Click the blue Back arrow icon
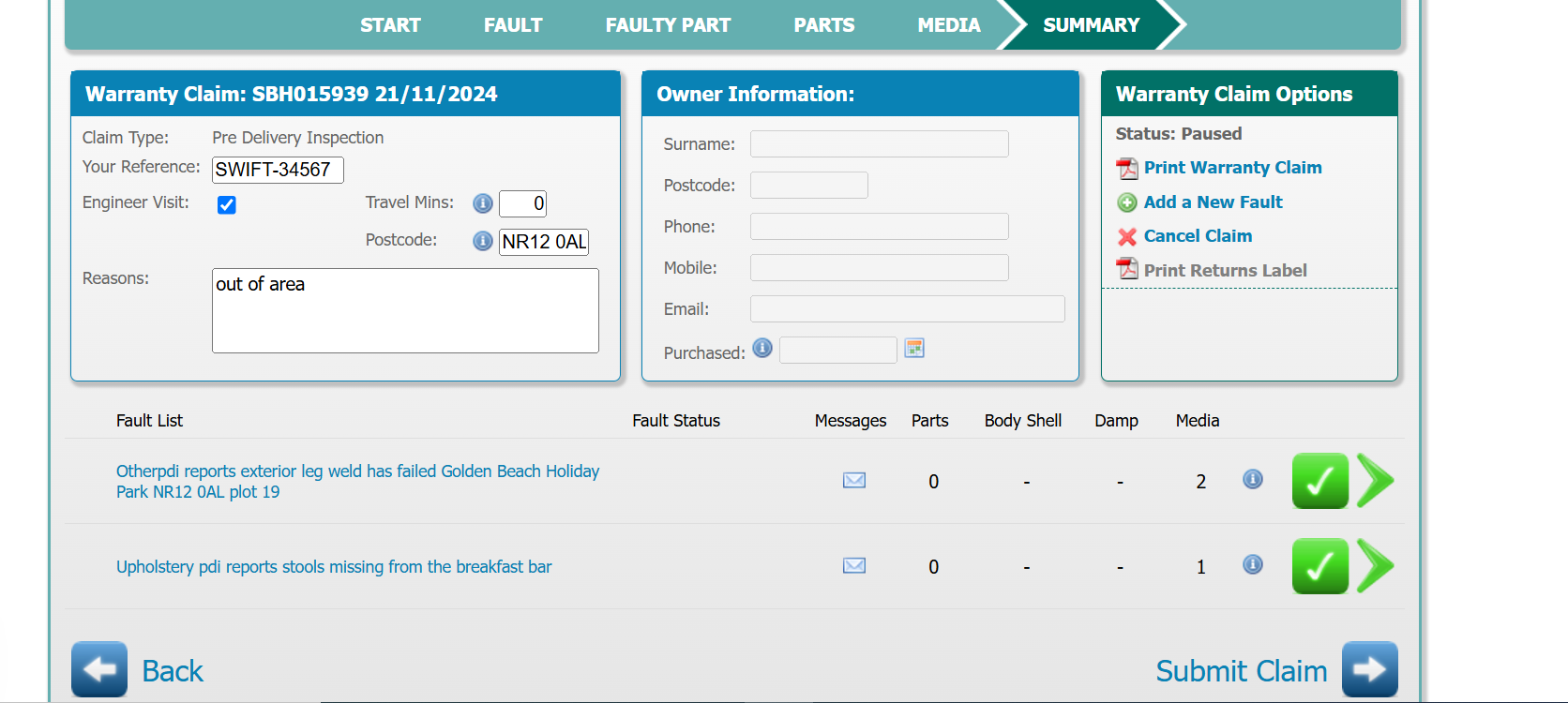The image size is (1568, 703). [99, 669]
